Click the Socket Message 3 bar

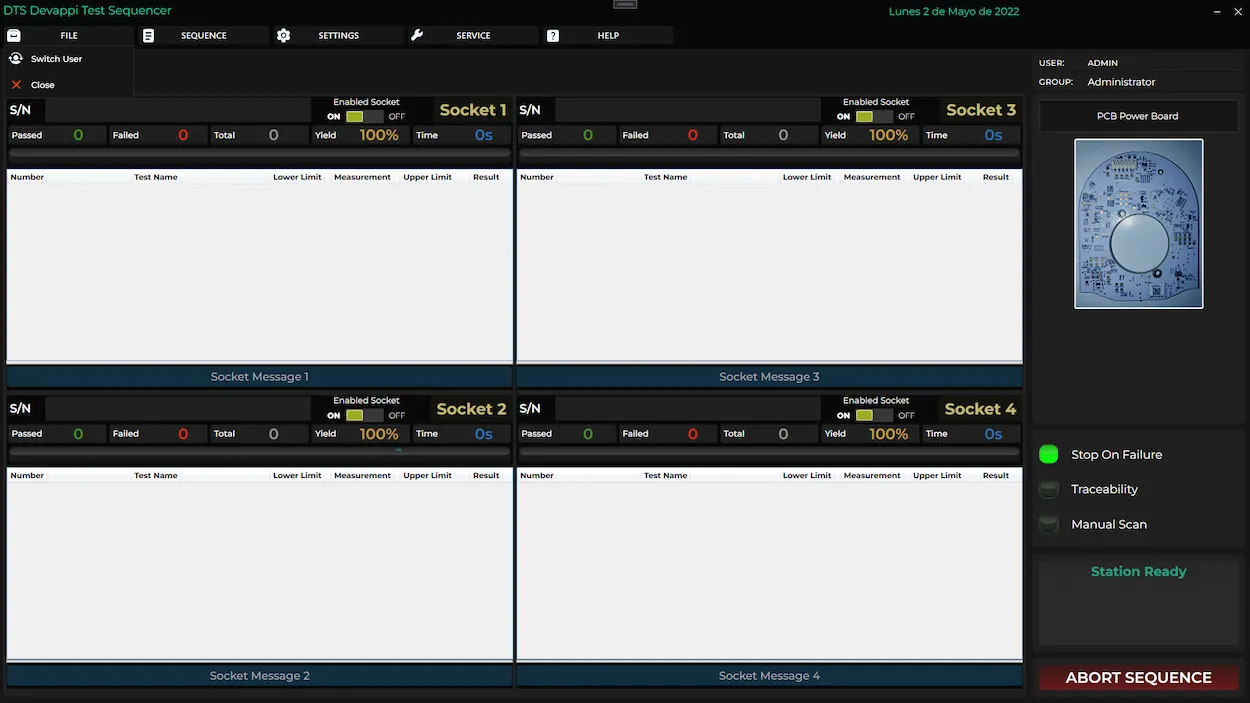(x=770, y=377)
